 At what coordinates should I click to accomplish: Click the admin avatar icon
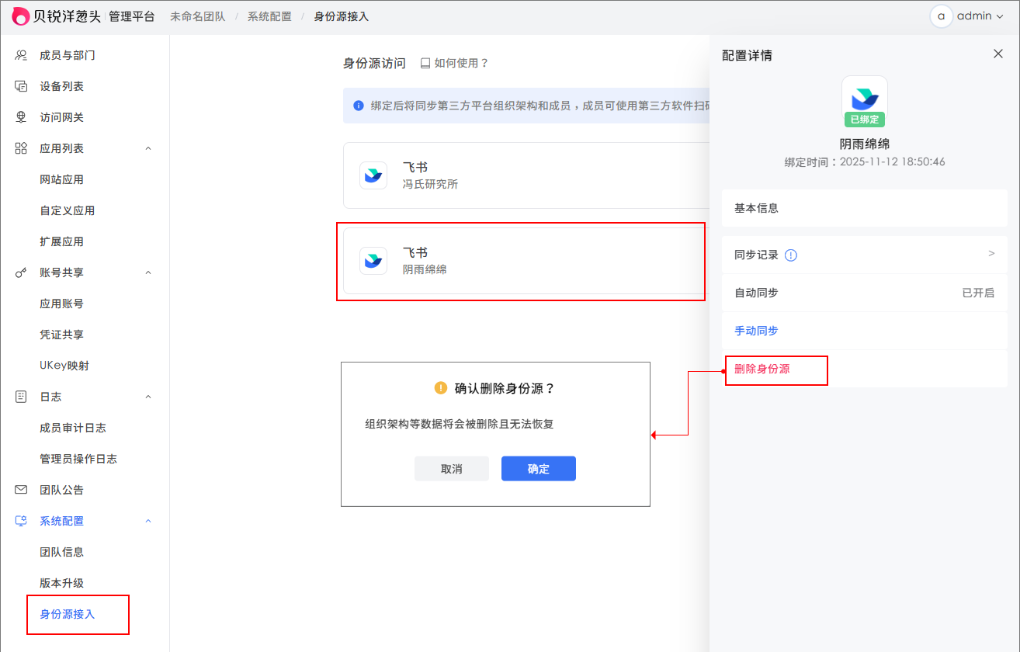point(939,16)
